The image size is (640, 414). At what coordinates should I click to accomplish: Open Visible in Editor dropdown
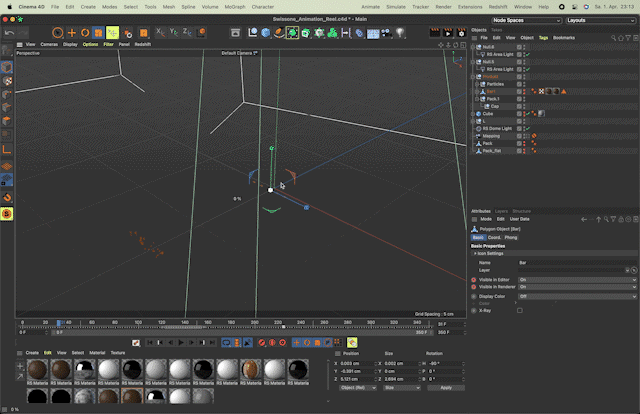[577, 280]
